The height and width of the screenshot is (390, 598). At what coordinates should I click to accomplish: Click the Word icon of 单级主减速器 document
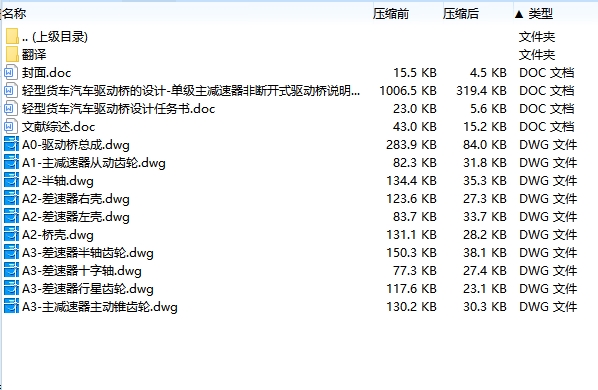[11, 91]
